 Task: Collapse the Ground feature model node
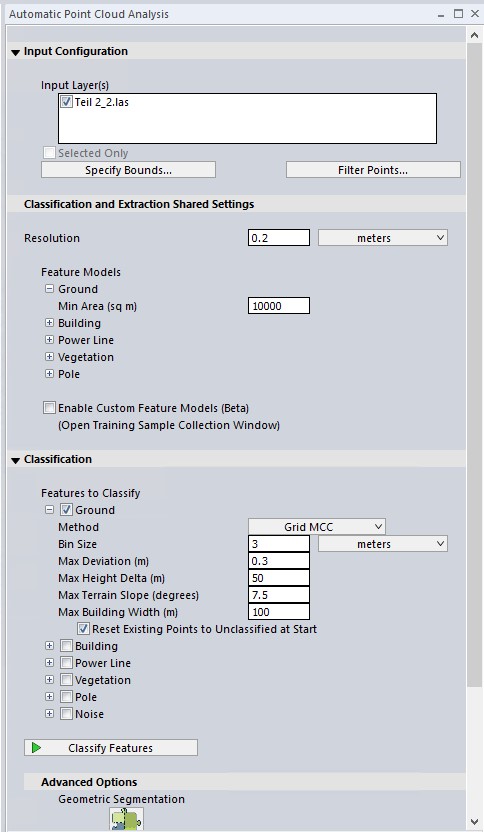[49, 289]
